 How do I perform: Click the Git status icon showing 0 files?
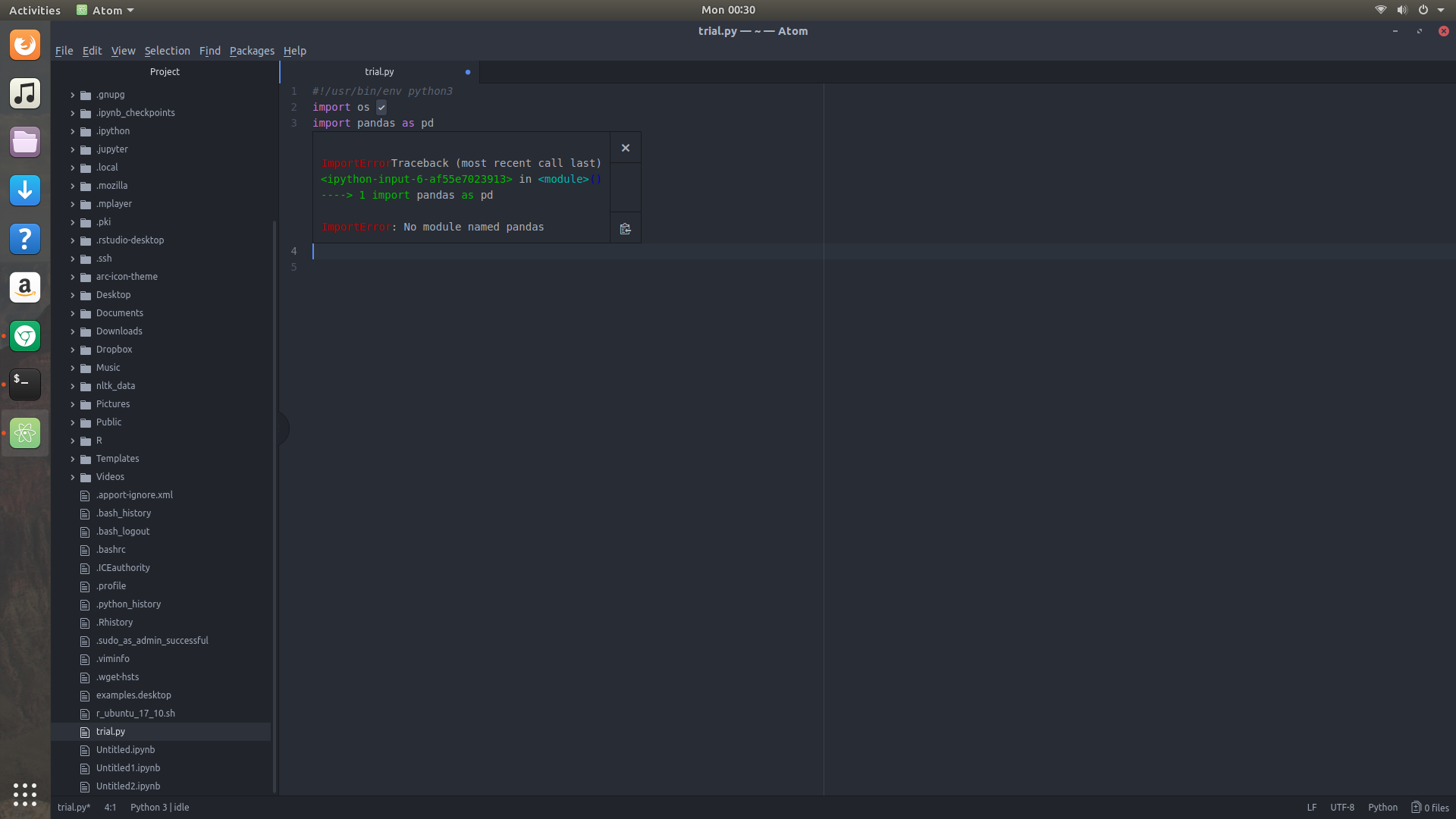[x=1430, y=807]
